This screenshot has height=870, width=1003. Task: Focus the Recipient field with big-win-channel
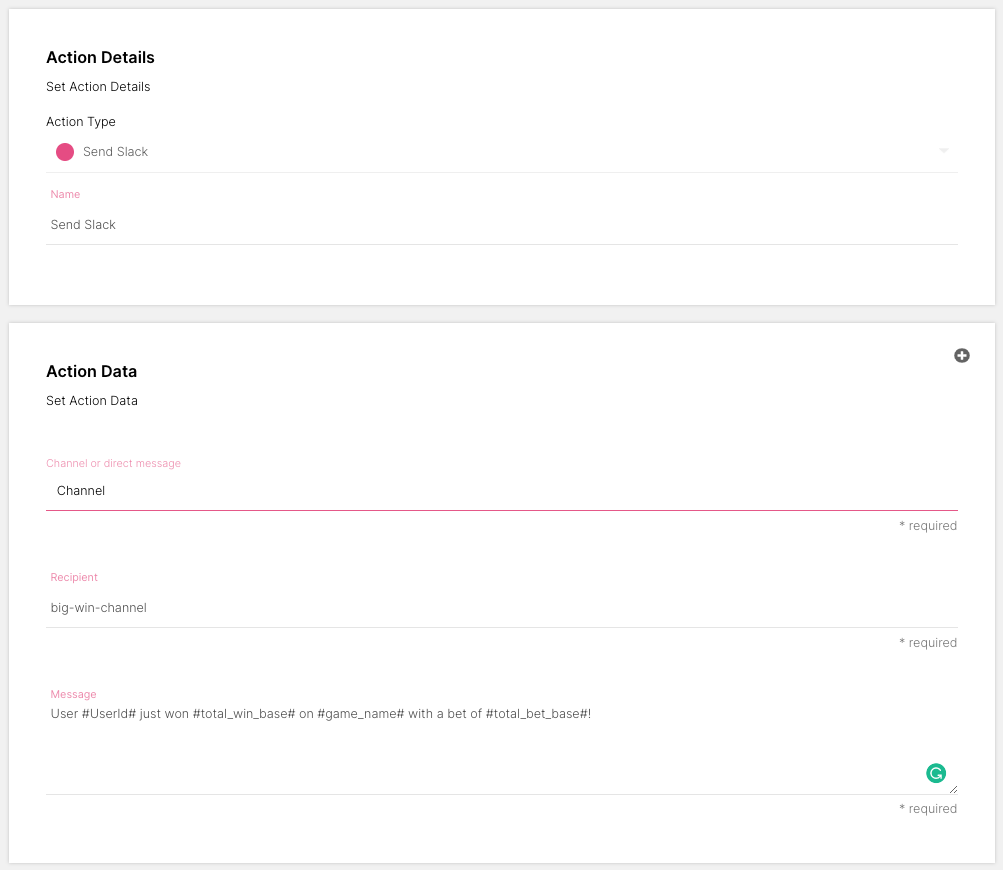pos(500,608)
